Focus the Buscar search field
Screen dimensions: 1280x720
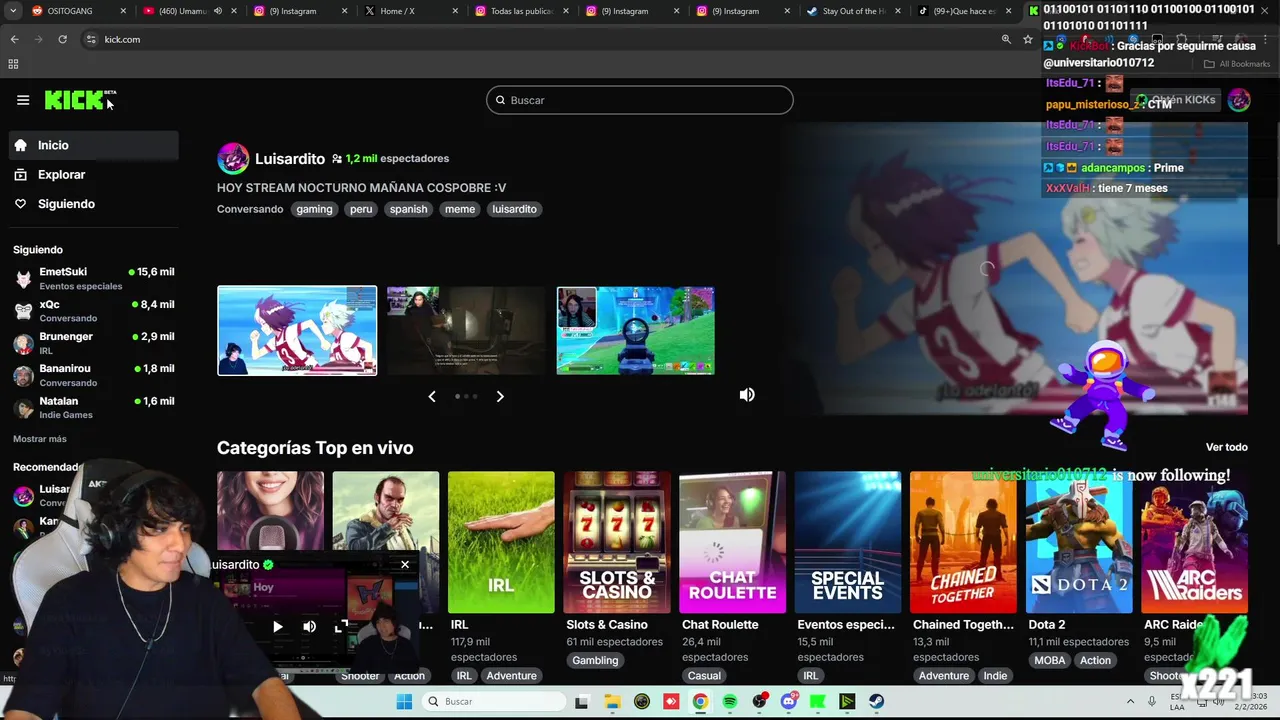pyautogui.click(x=640, y=100)
